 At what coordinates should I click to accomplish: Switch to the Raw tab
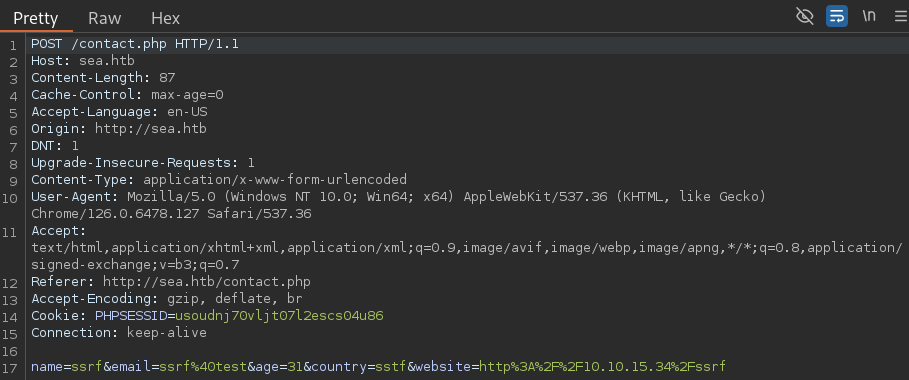click(x=104, y=18)
